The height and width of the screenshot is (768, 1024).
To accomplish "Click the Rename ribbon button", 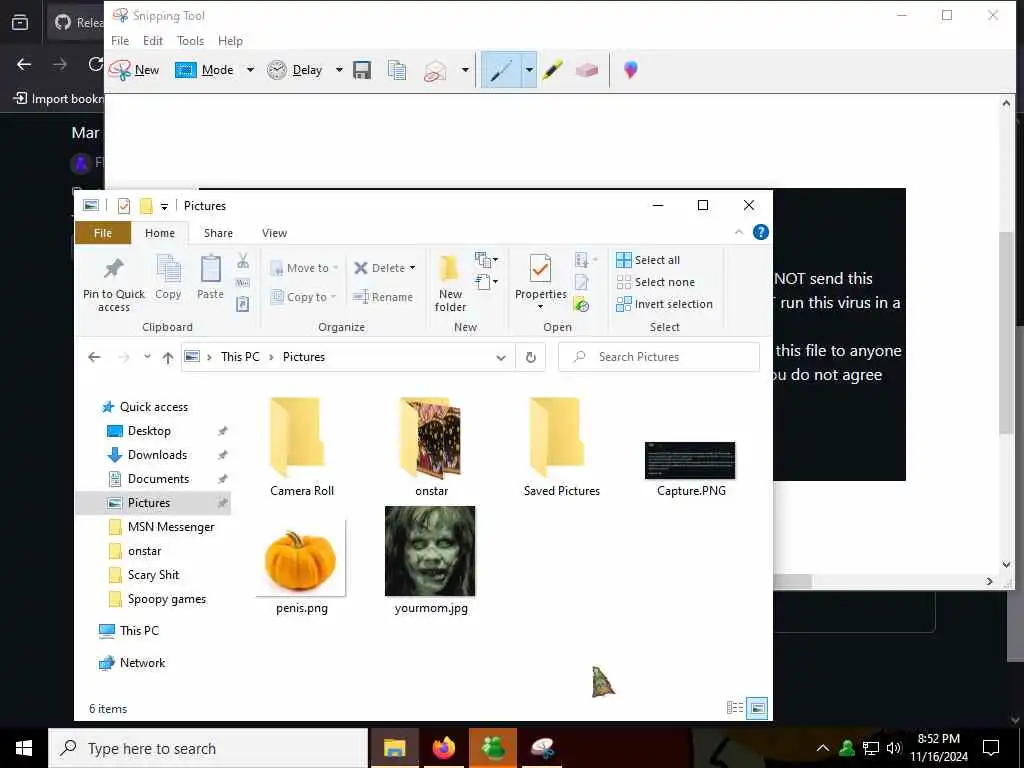I will [383, 297].
